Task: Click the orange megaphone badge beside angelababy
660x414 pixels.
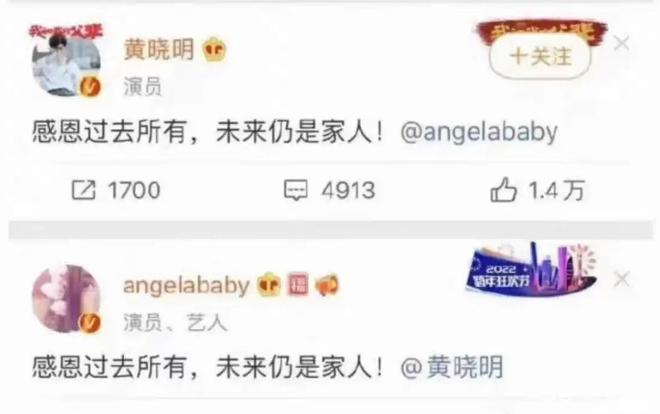Action: [x=327, y=284]
